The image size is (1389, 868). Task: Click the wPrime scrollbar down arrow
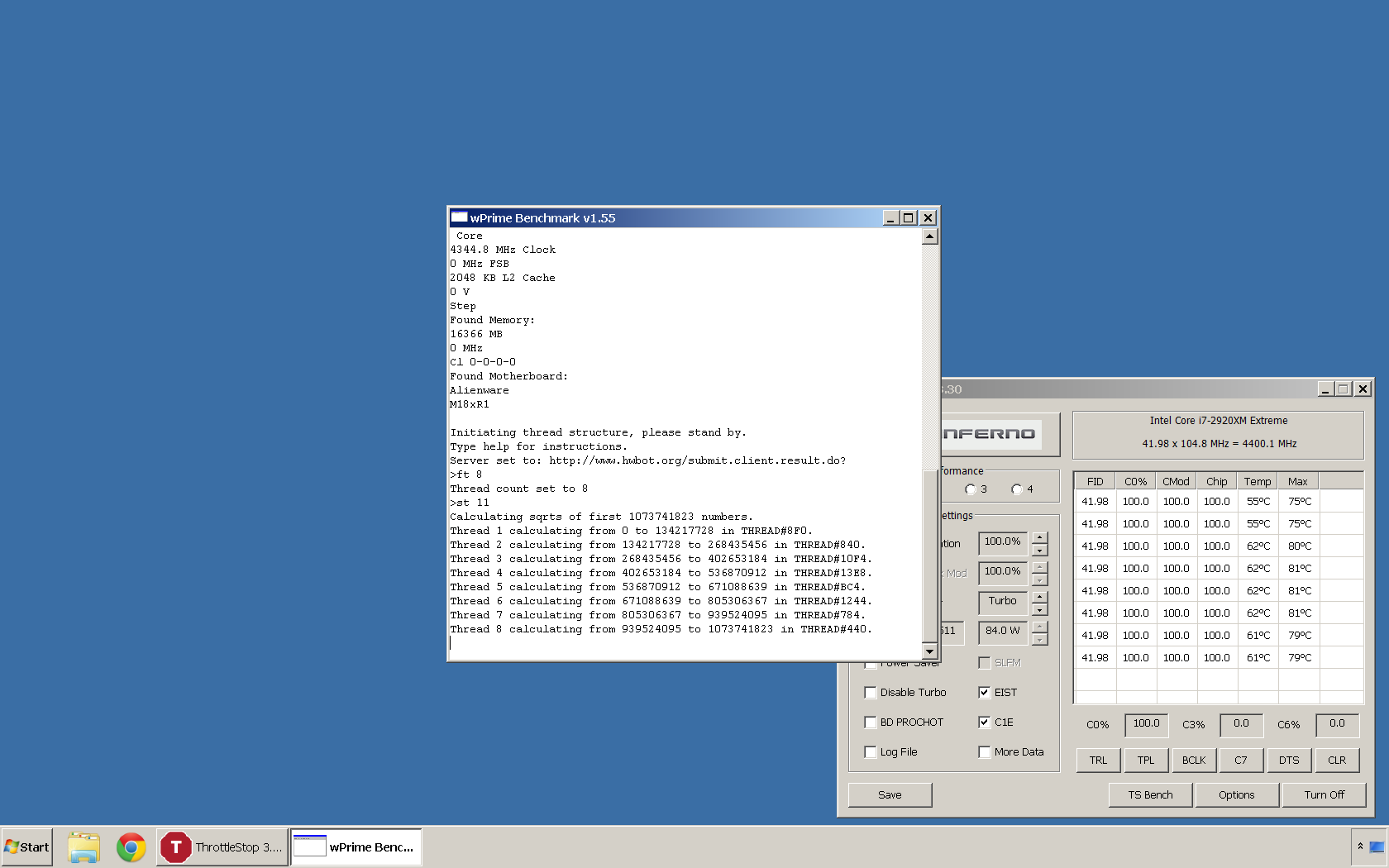tap(930, 652)
